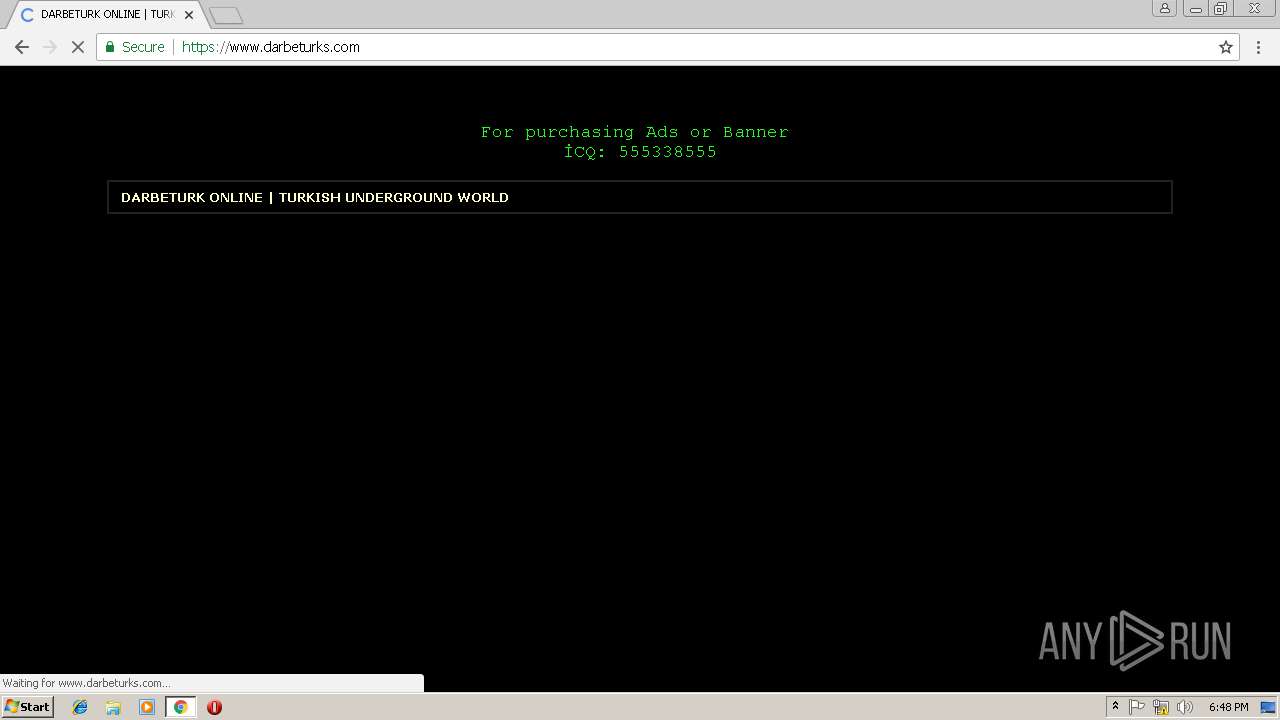The width and height of the screenshot is (1280, 720).
Task: Click the show desktop button
Action: [1269, 707]
